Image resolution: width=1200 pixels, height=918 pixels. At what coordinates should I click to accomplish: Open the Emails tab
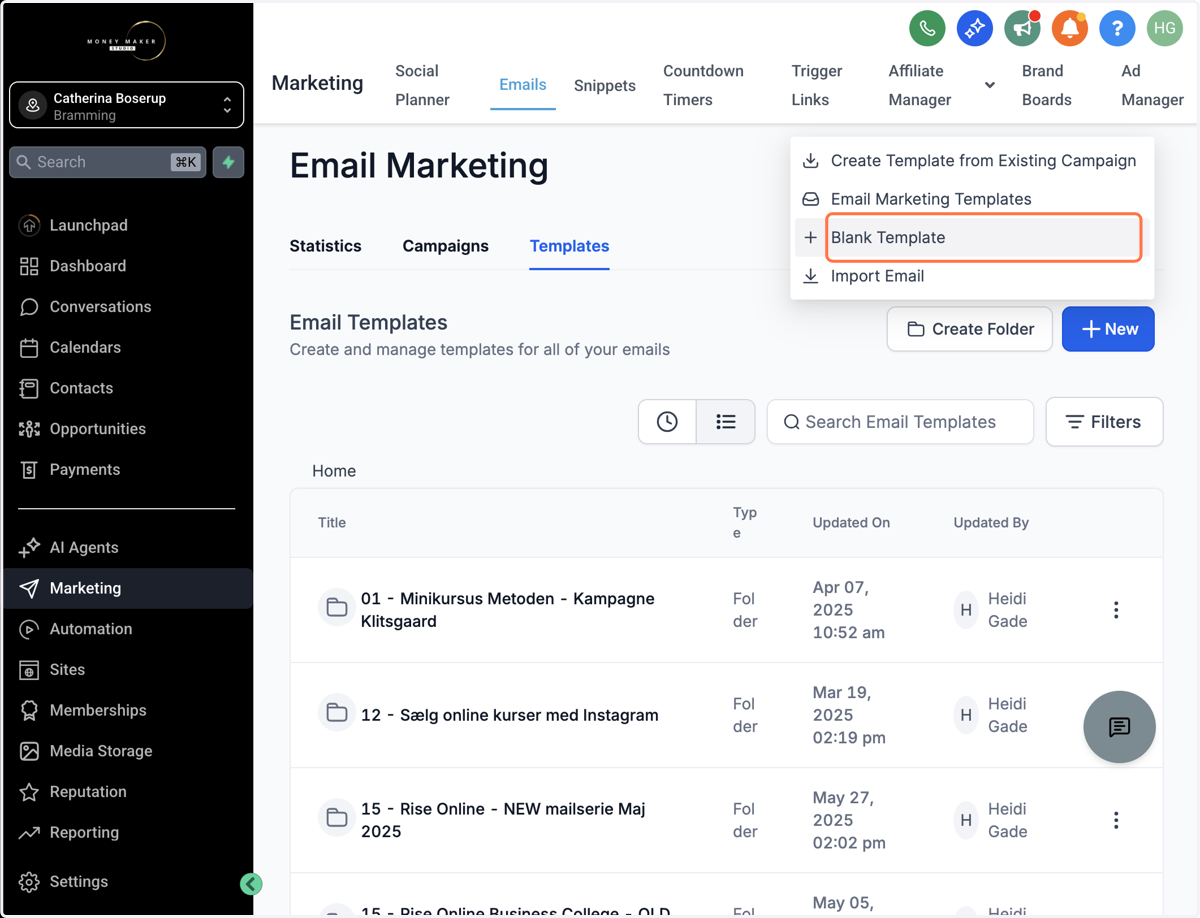point(523,85)
